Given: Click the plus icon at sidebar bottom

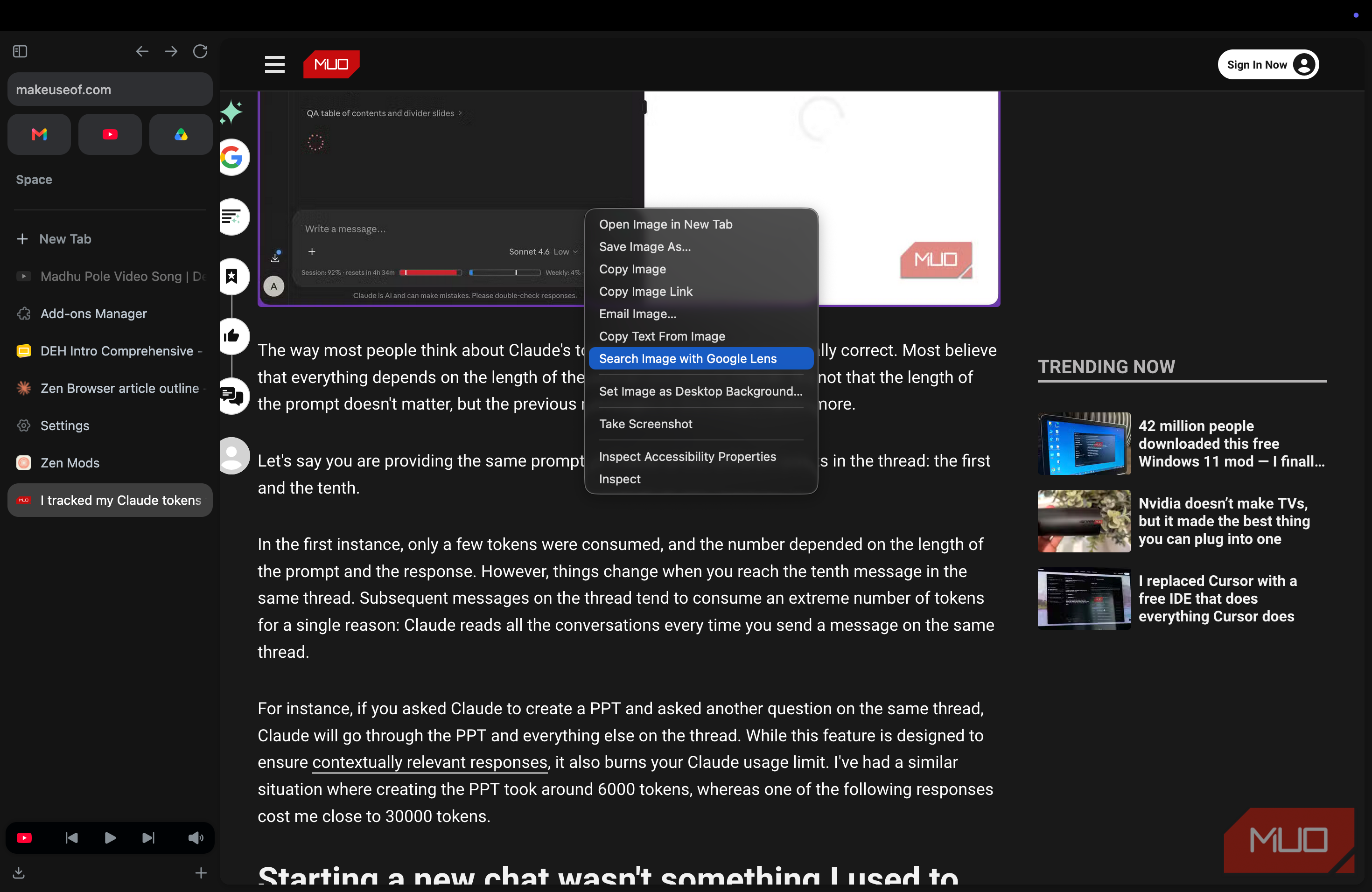Looking at the screenshot, I should click(x=201, y=873).
